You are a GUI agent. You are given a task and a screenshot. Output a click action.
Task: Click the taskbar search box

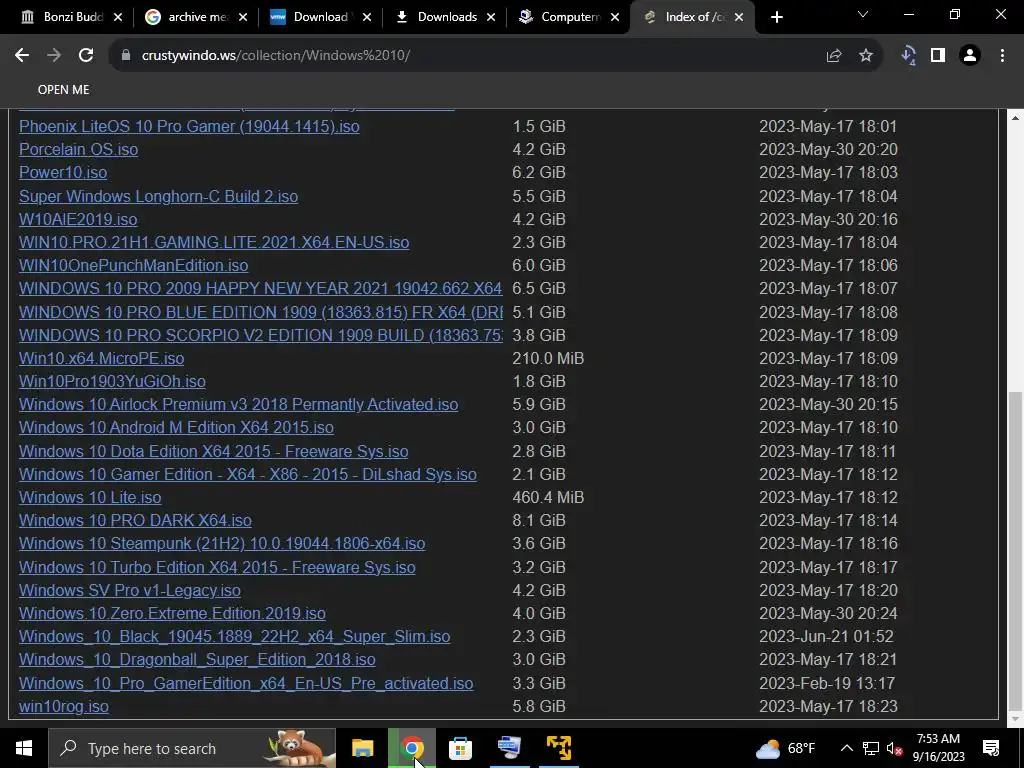191,748
